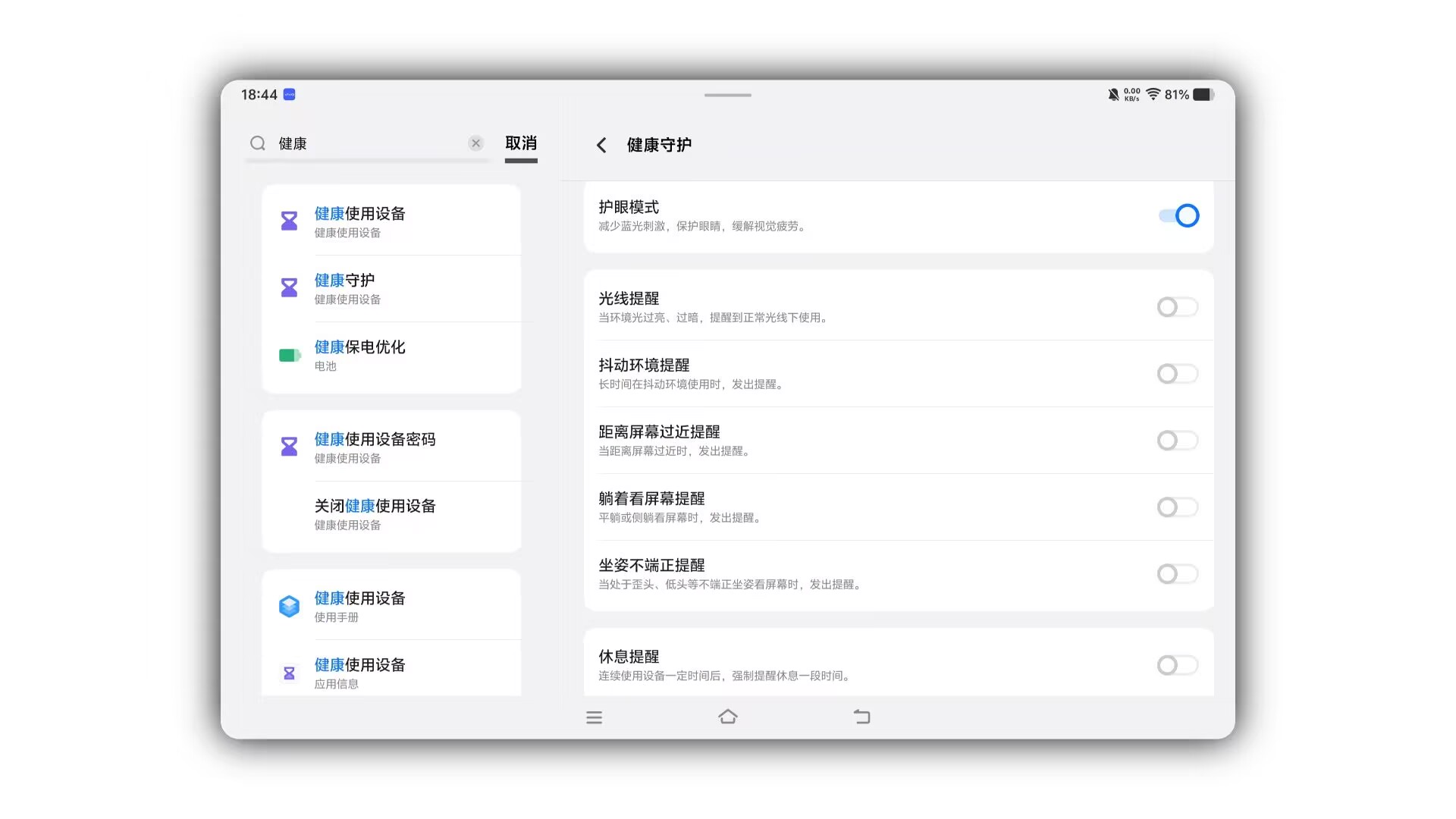Enable the 距离屏幕过近提醒 switch
Viewport: 1456px width, 819px height.
click(1177, 441)
